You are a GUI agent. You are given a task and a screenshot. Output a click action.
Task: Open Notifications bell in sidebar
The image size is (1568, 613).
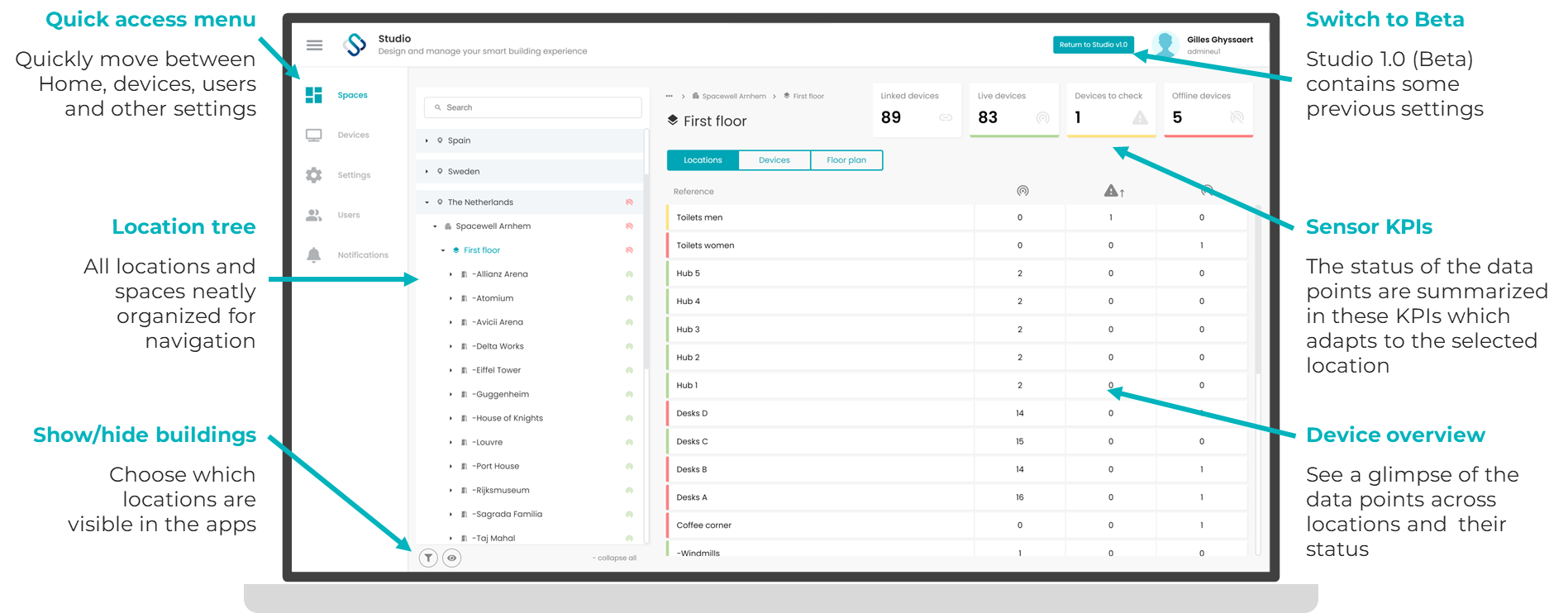pyautogui.click(x=314, y=255)
